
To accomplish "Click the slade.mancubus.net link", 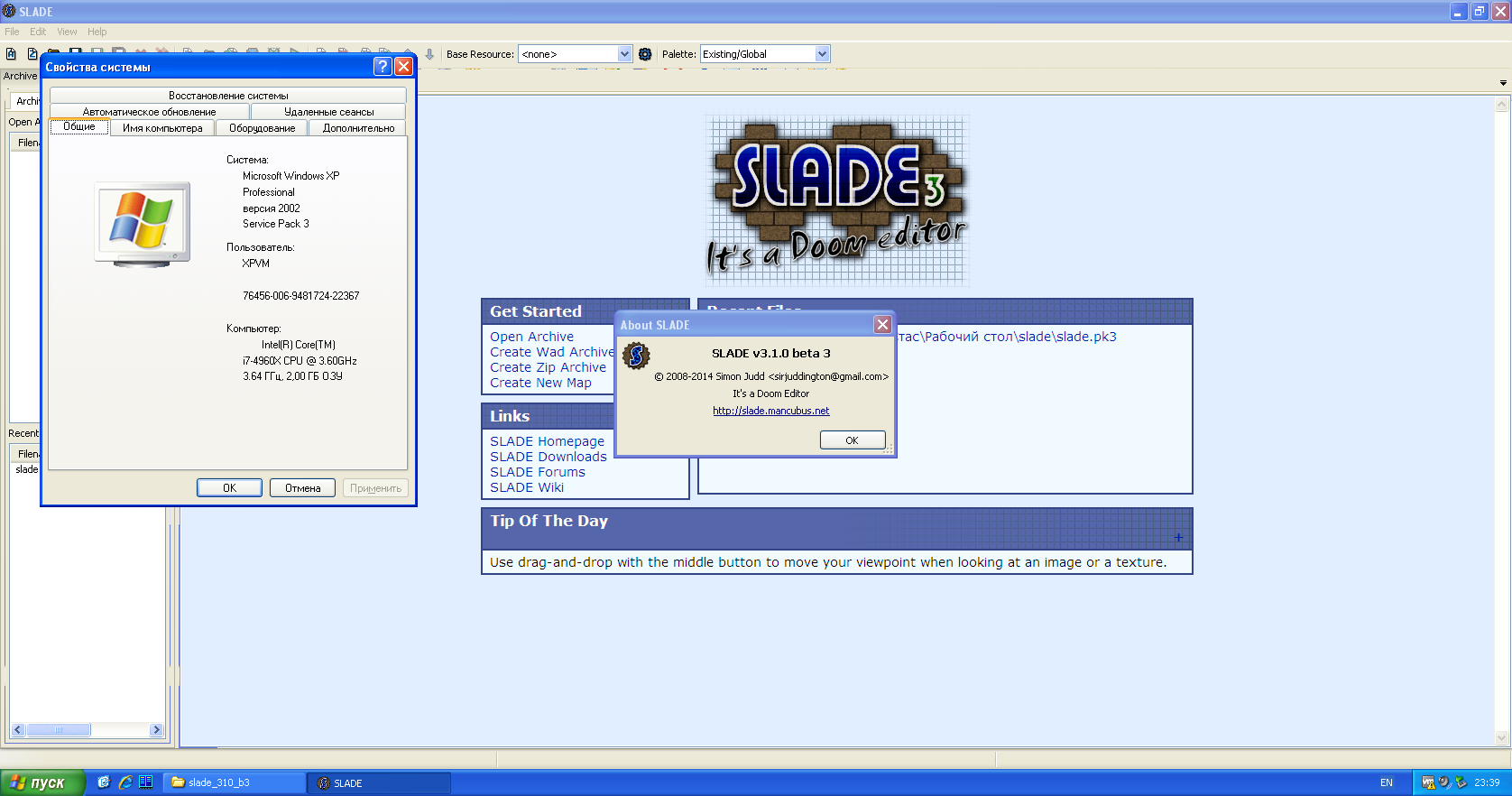I will tap(770, 411).
